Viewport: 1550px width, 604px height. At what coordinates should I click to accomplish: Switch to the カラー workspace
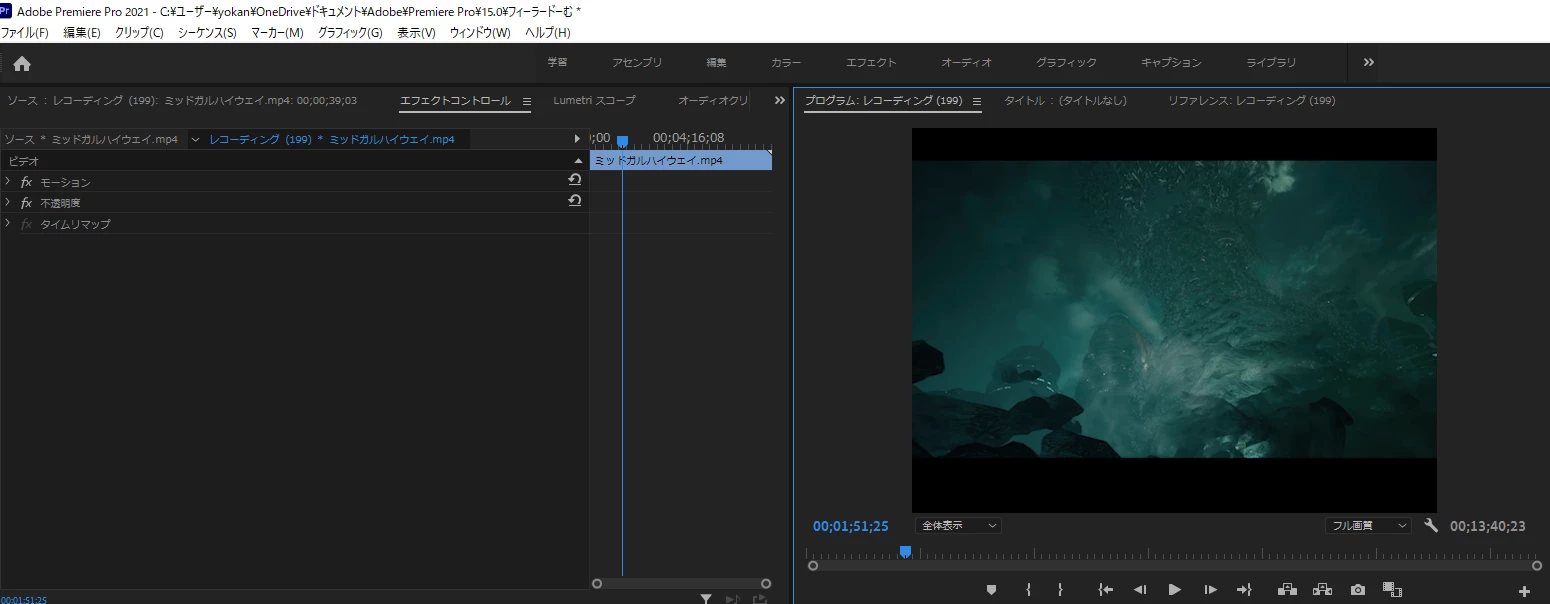[786, 62]
